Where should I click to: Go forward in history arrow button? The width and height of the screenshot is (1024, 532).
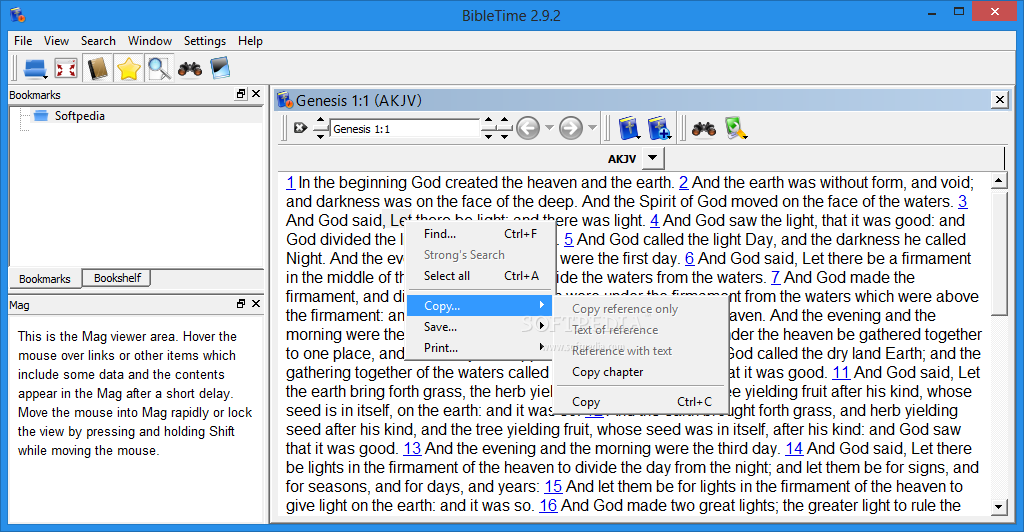click(x=571, y=128)
